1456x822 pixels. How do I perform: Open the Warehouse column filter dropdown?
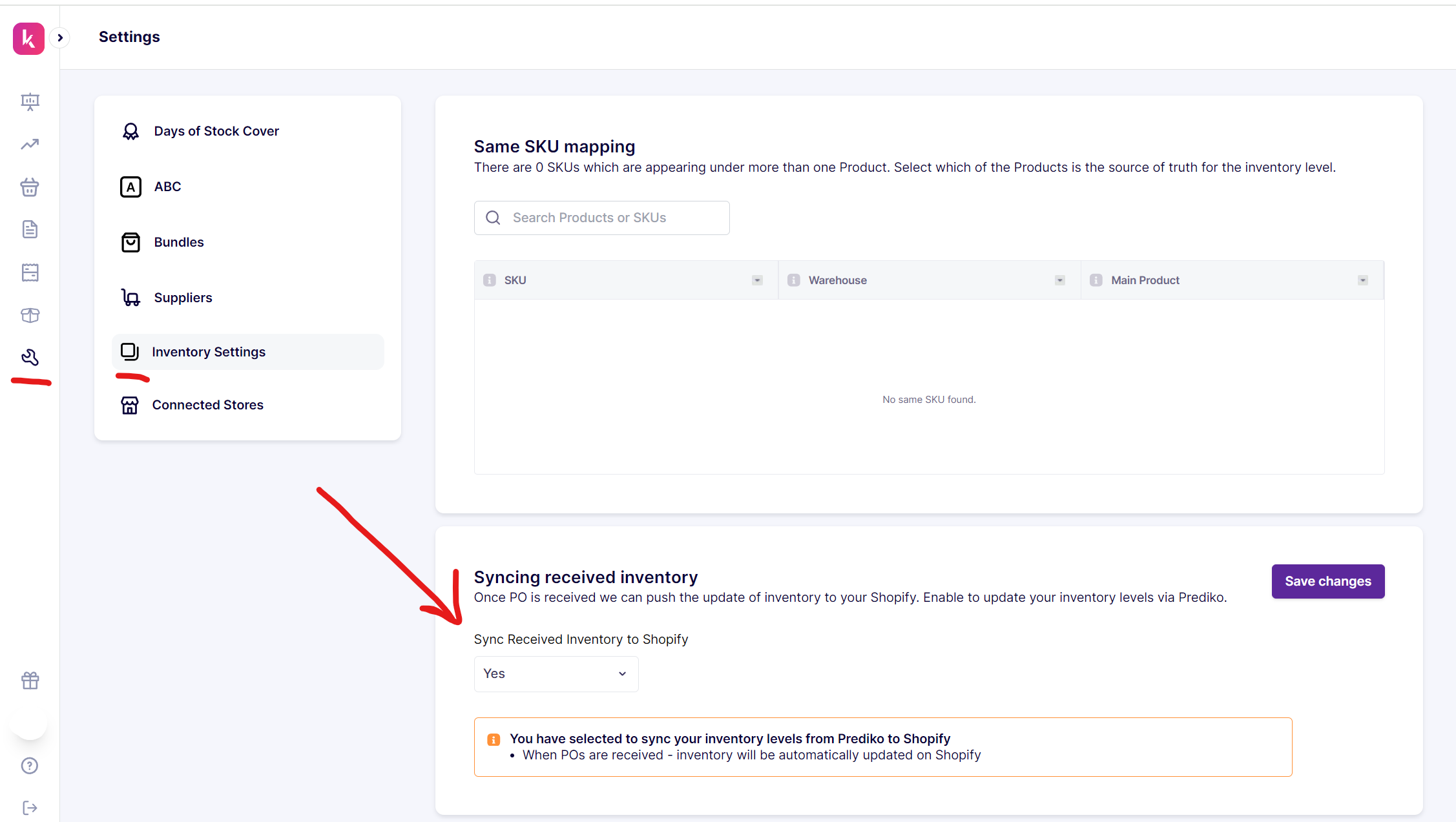[1059, 280]
